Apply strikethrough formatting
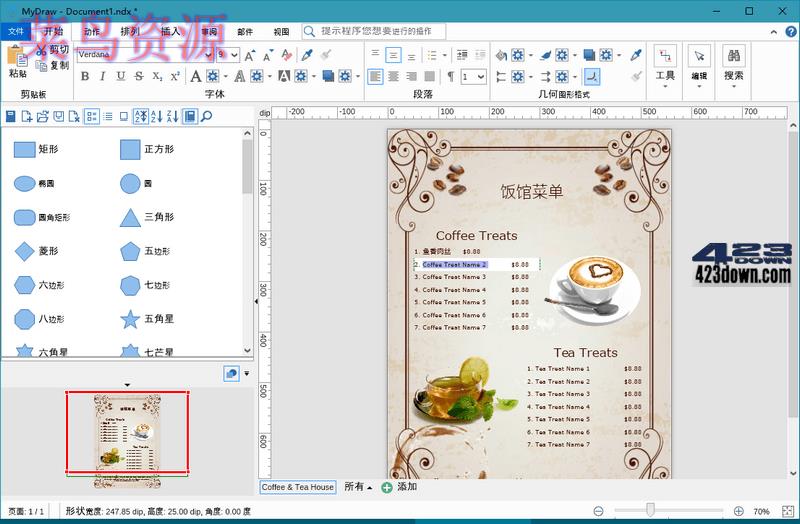Image resolution: width=800 pixels, height=524 pixels. [x=139, y=77]
